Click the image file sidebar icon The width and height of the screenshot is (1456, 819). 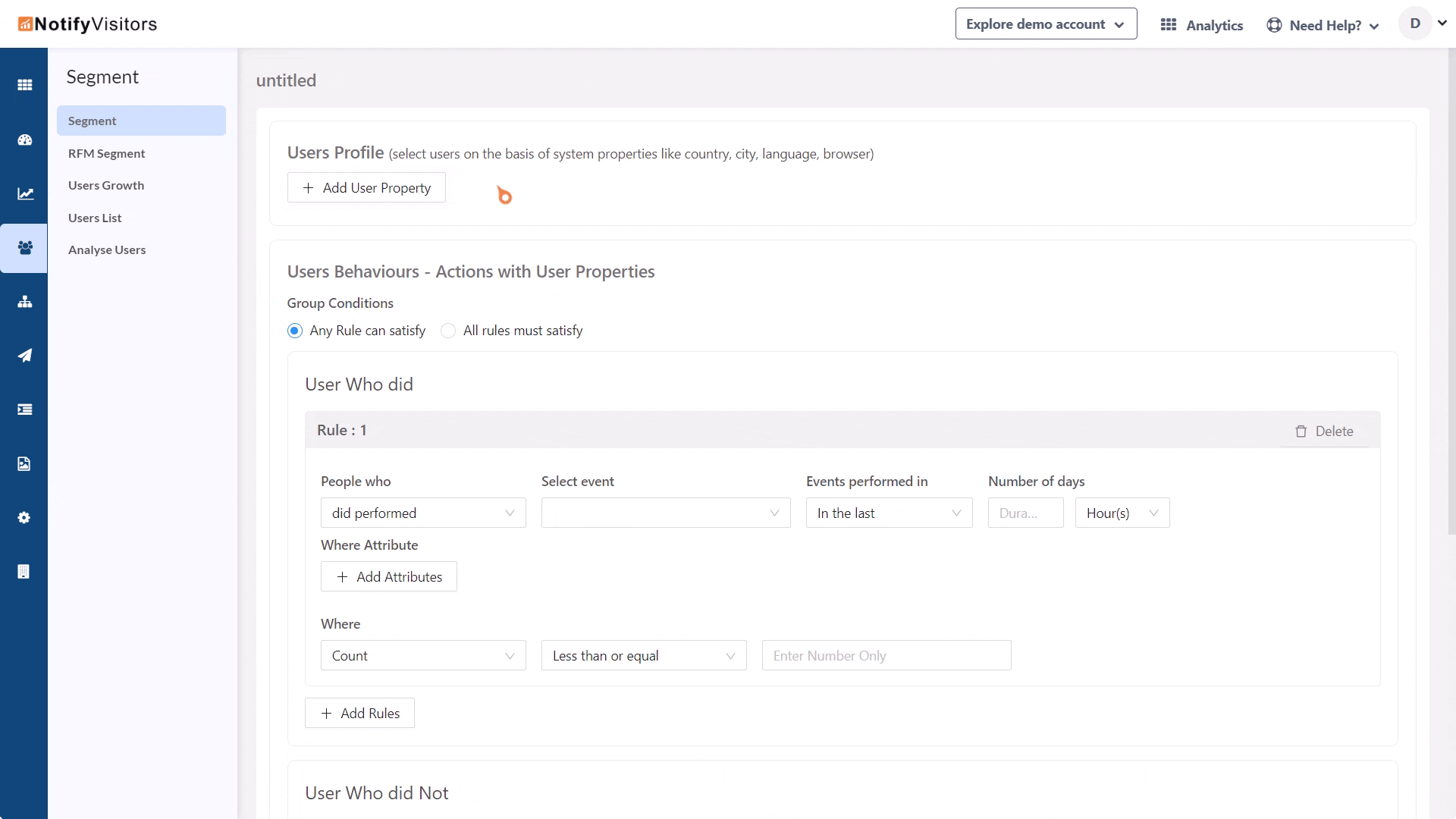pos(24,464)
